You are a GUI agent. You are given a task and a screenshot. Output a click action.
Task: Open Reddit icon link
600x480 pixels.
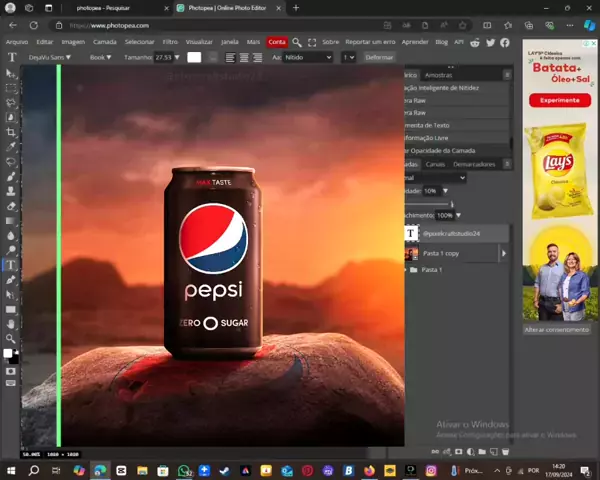point(475,42)
